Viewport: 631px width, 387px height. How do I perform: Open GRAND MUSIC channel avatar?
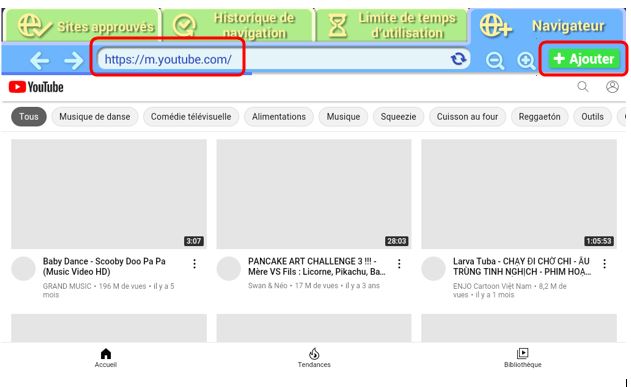(23, 269)
